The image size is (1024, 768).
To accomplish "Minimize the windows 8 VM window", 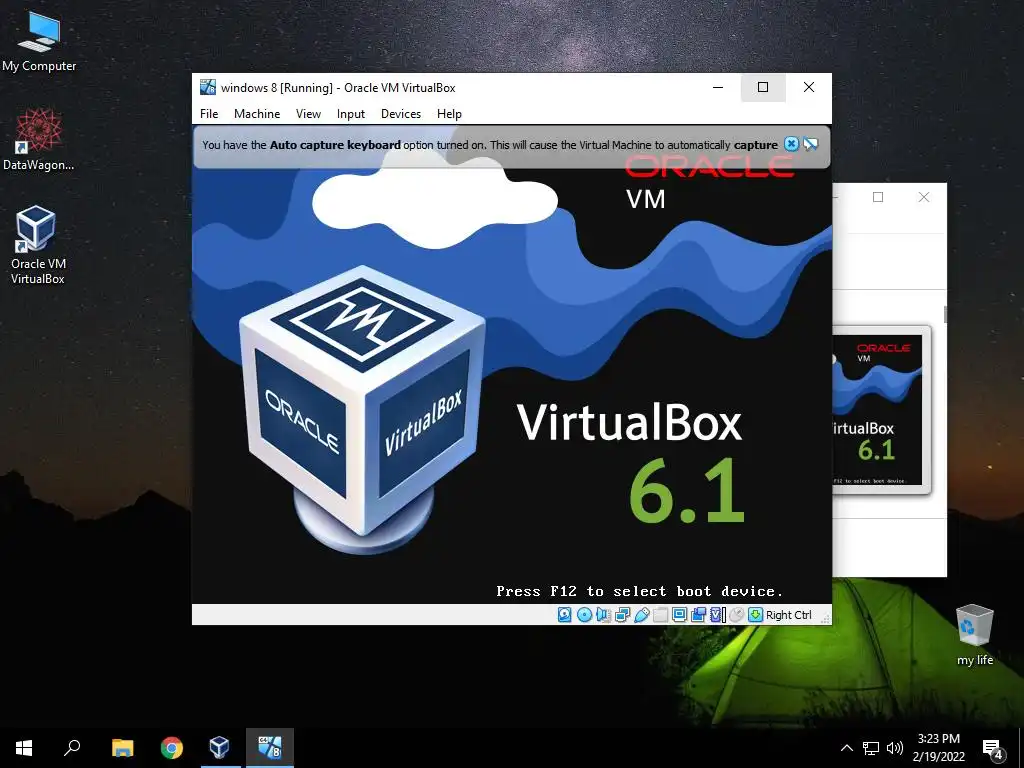I will tap(718, 87).
